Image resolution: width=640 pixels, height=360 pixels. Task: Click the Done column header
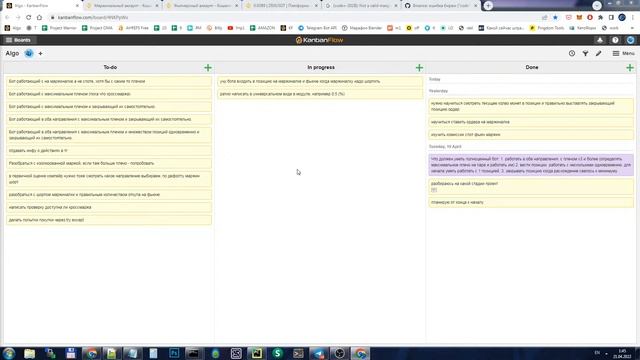point(532,67)
